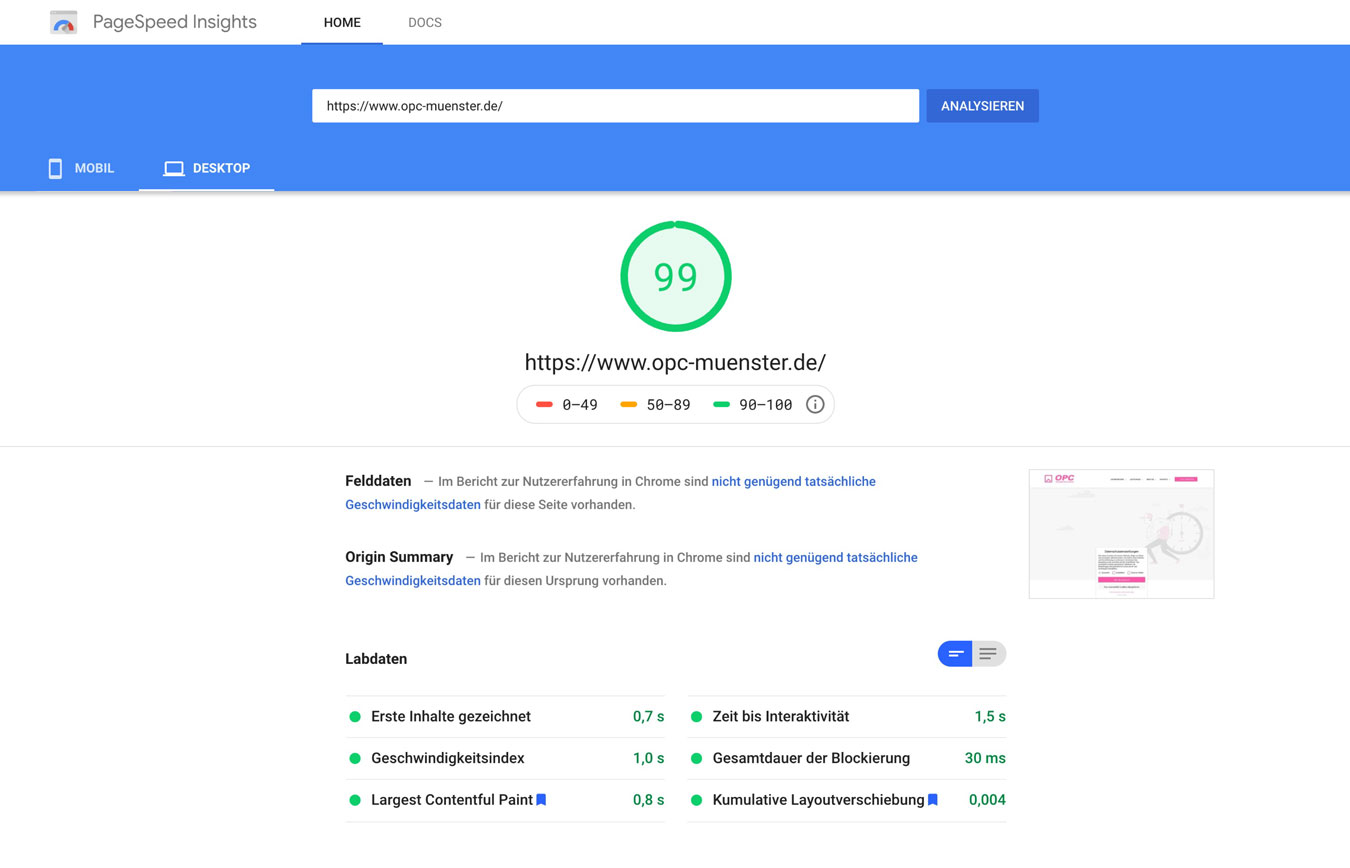The width and height of the screenshot is (1350, 868).
Task: Click the Felddaten heading
Action: pyautogui.click(x=378, y=481)
